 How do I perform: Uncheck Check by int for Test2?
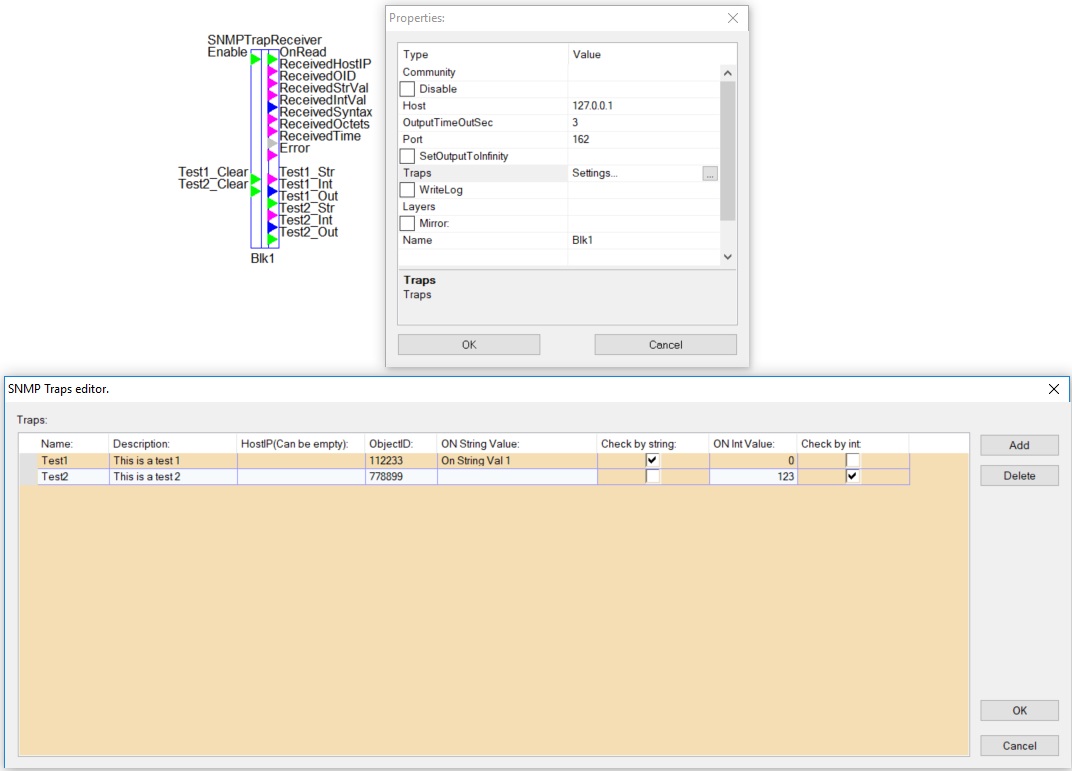852,476
